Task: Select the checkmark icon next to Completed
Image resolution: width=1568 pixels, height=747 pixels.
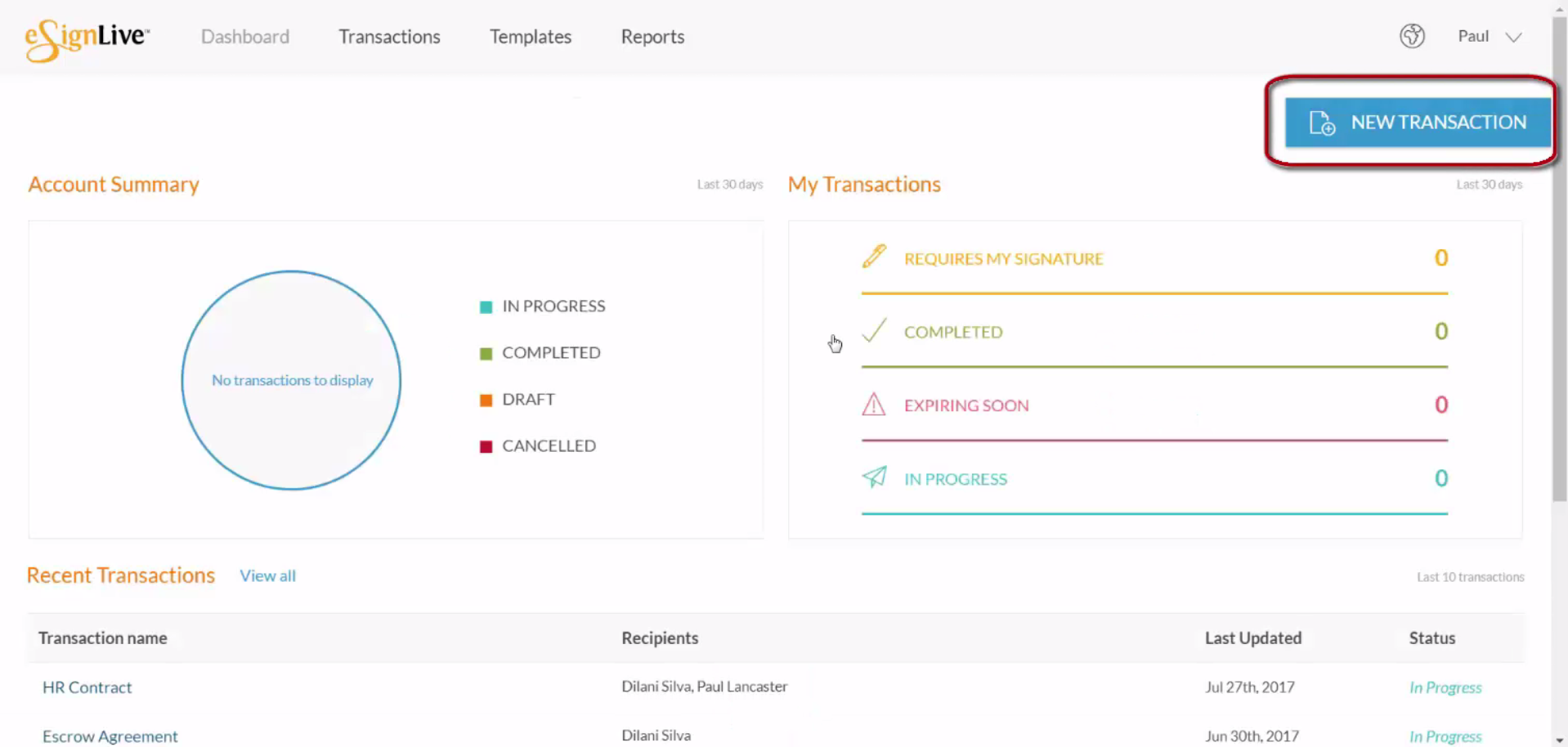Action: [874, 330]
